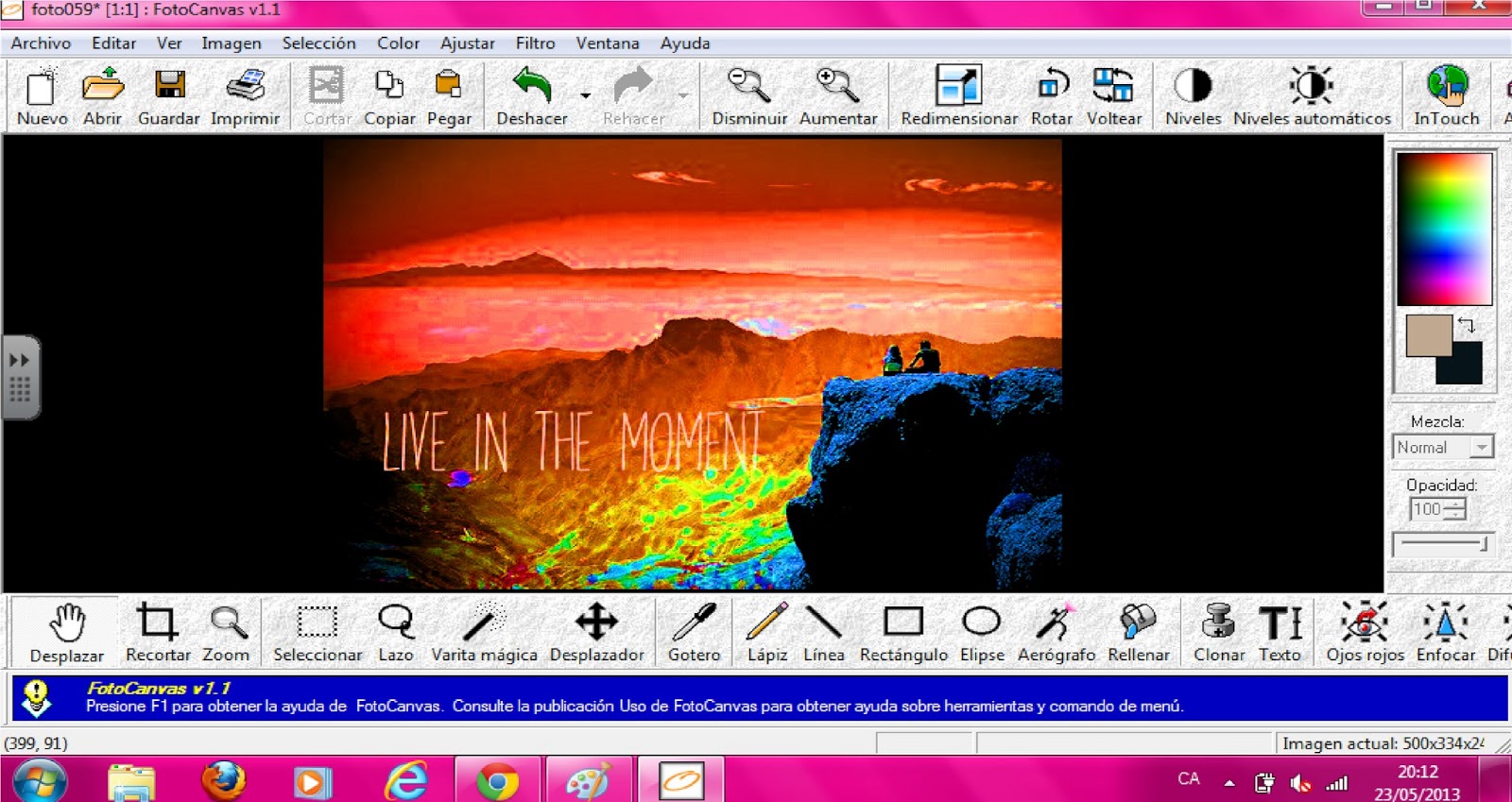The width and height of the screenshot is (1512, 802).
Task: Open the Windows Start button
Action: pyautogui.click(x=40, y=781)
